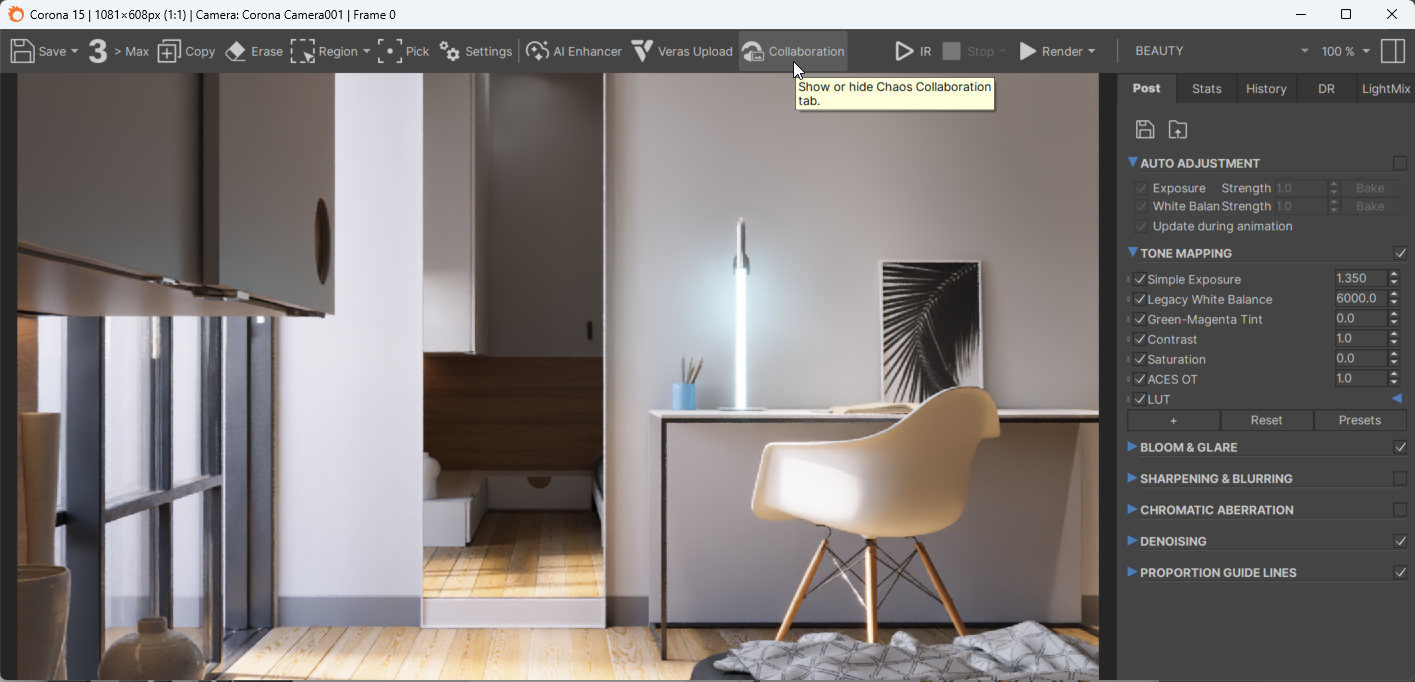The height and width of the screenshot is (682, 1415).
Task: Click the Legacy White Balance value field 6000.0
Action: coord(1360,299)
